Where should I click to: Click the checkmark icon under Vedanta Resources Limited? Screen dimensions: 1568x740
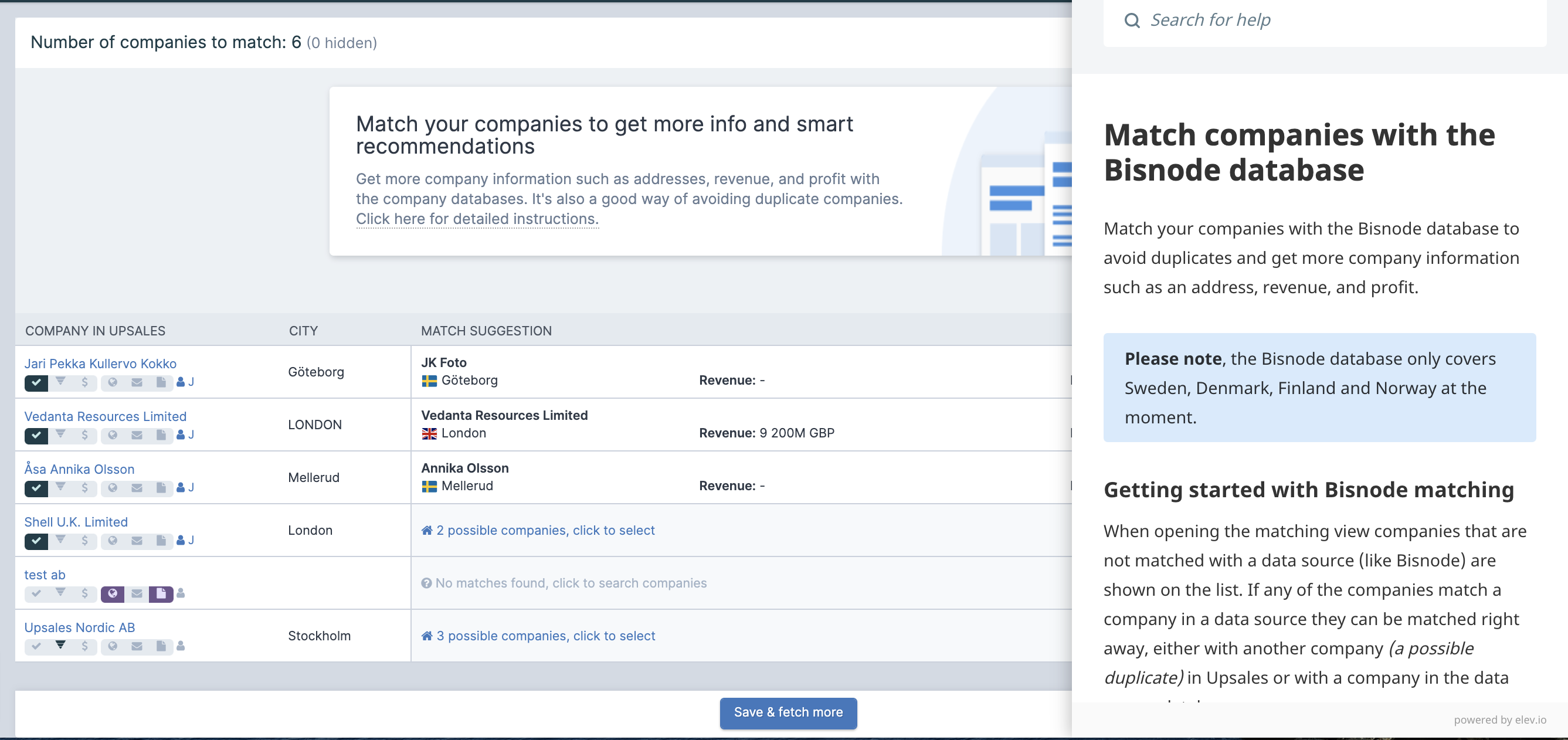pos(36,436)
